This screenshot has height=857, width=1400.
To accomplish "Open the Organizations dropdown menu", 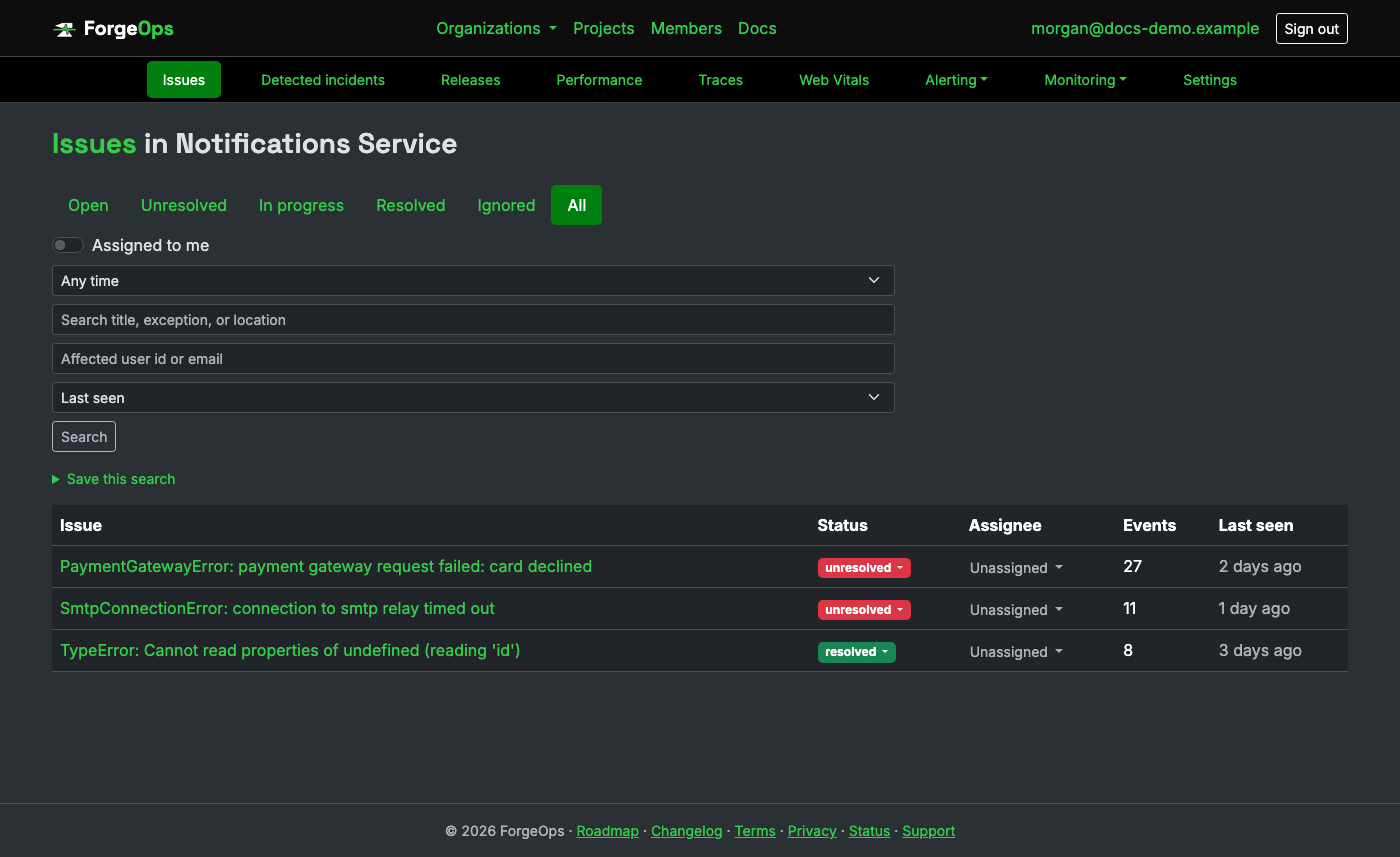I will pos(496,28).
